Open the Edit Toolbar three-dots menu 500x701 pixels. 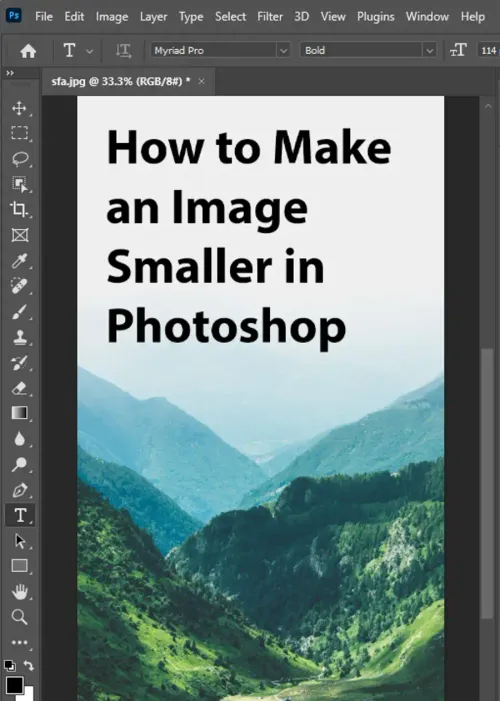pyautogui.click(x=19, y=643)
